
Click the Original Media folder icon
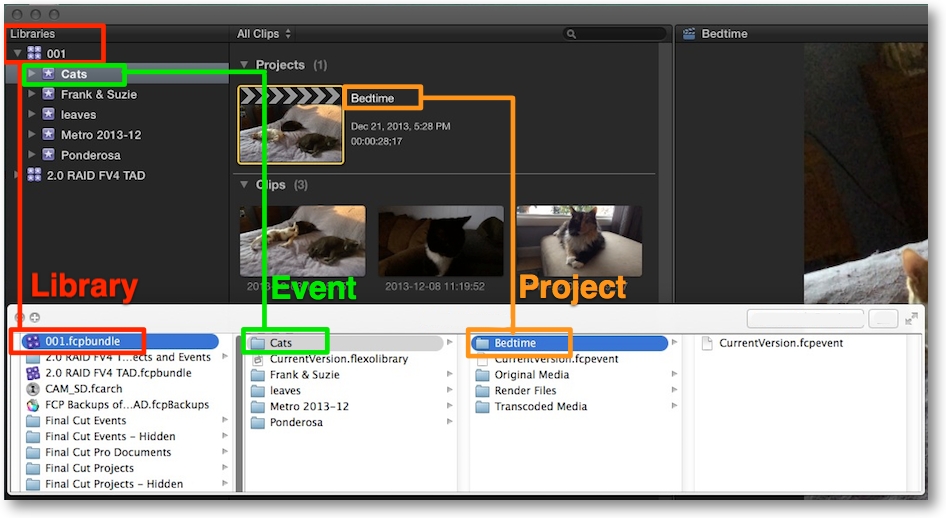483,375
